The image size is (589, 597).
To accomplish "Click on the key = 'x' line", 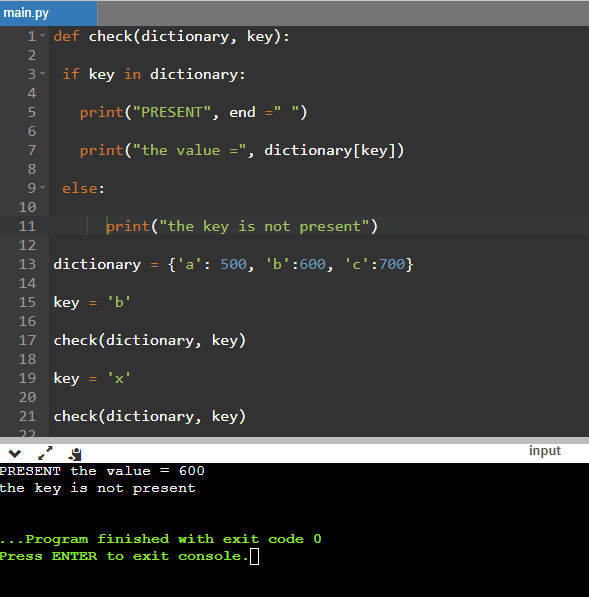I will click(92, 378).
